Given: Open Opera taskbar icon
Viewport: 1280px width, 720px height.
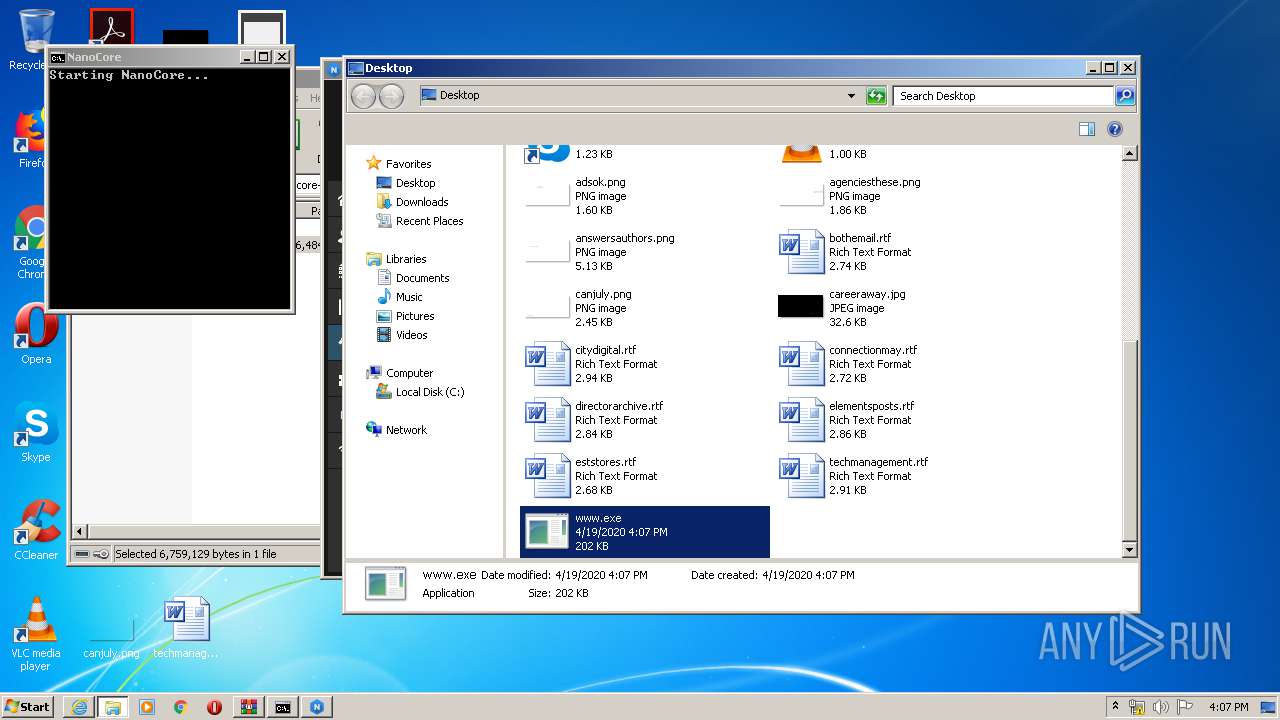Looking at the screenshot, I should coord(214,707).
